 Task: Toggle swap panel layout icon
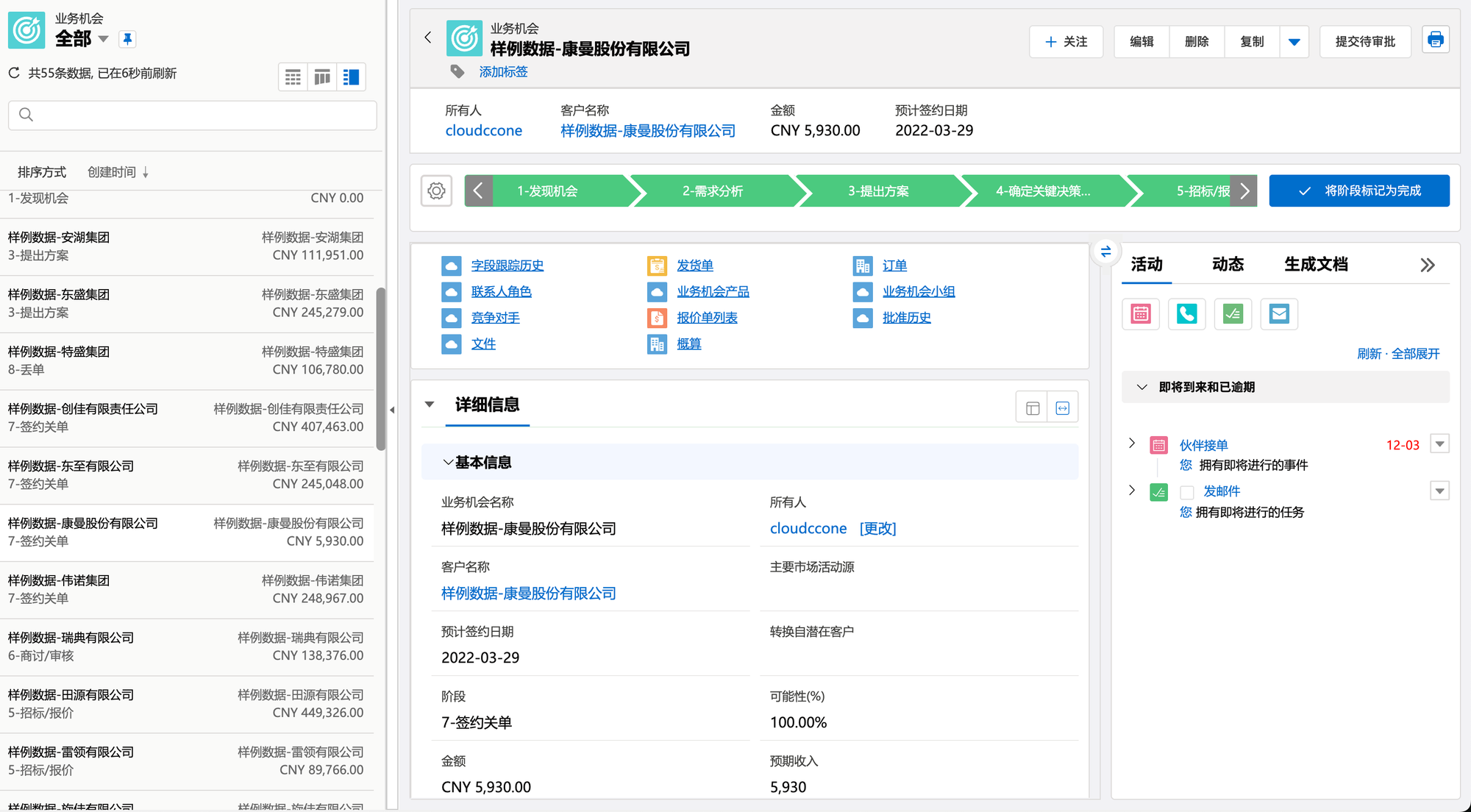(1105, 252)
